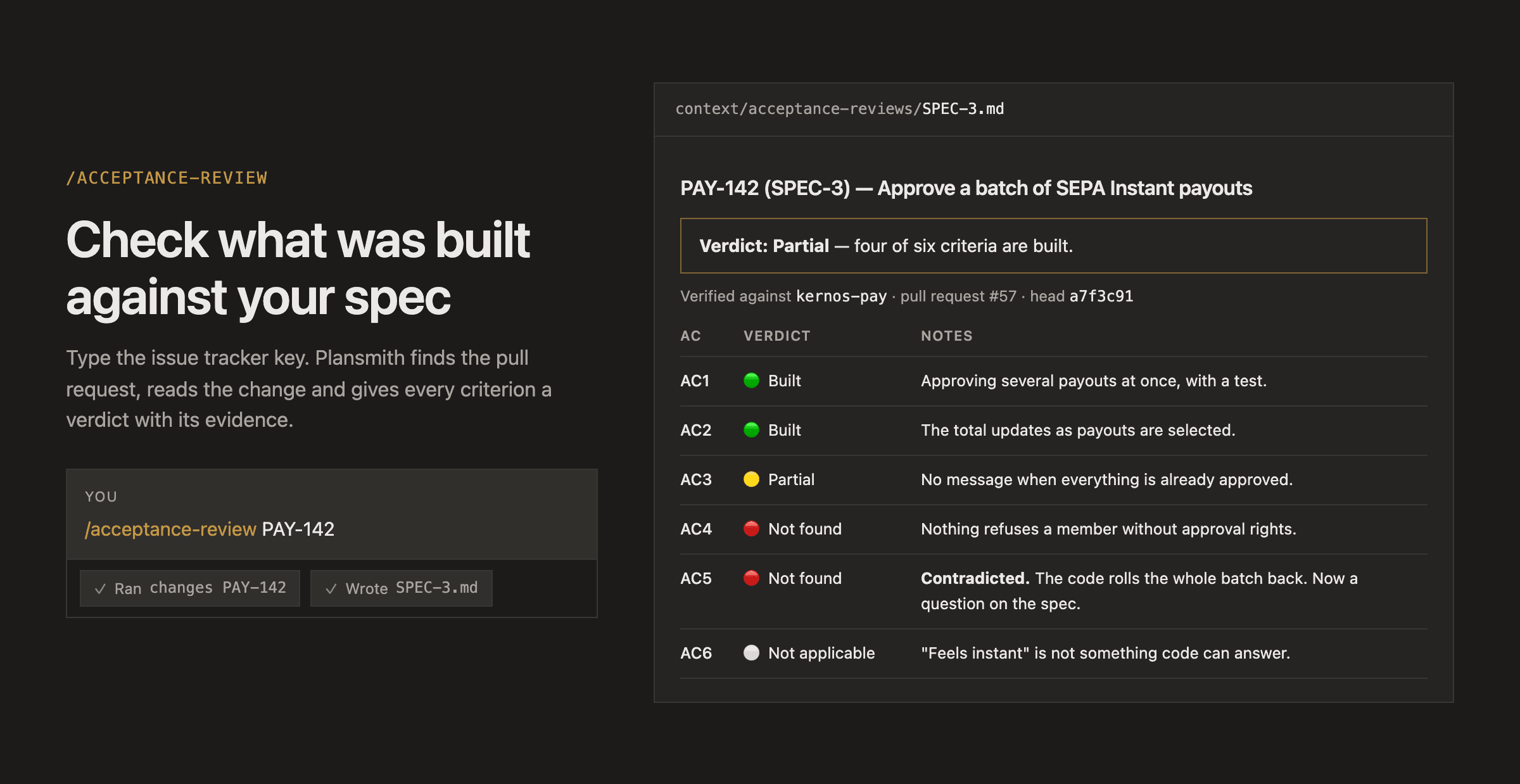
Task: Click note 'Approving several payouts at once'
Action: (1094, 381)
